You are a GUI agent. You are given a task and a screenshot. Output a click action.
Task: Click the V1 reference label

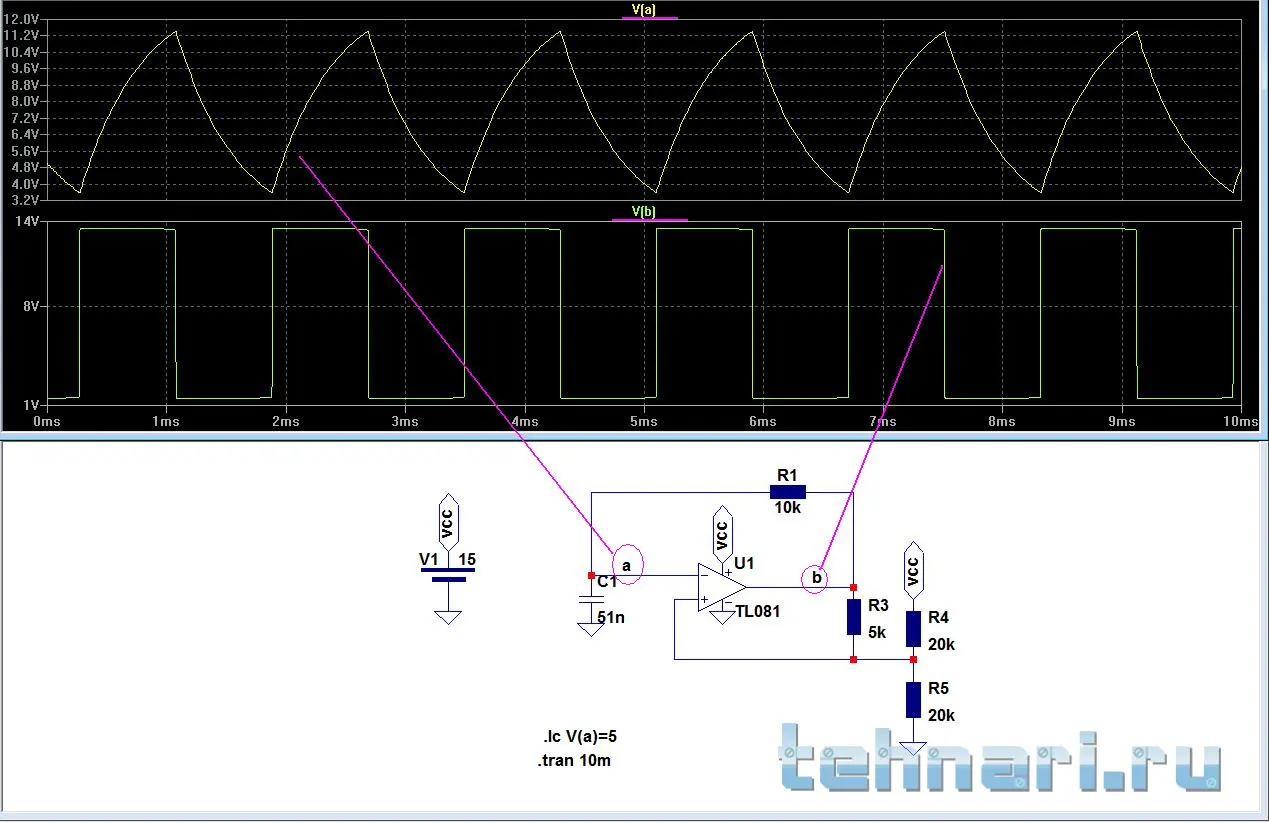428,559
